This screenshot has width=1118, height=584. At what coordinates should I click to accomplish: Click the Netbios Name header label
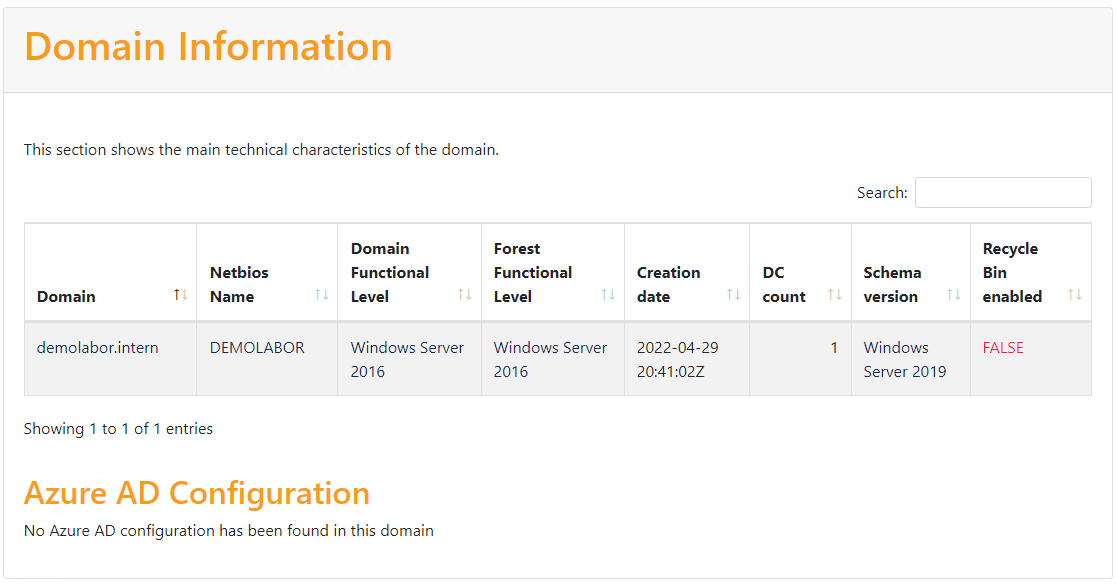coord(239,285)
